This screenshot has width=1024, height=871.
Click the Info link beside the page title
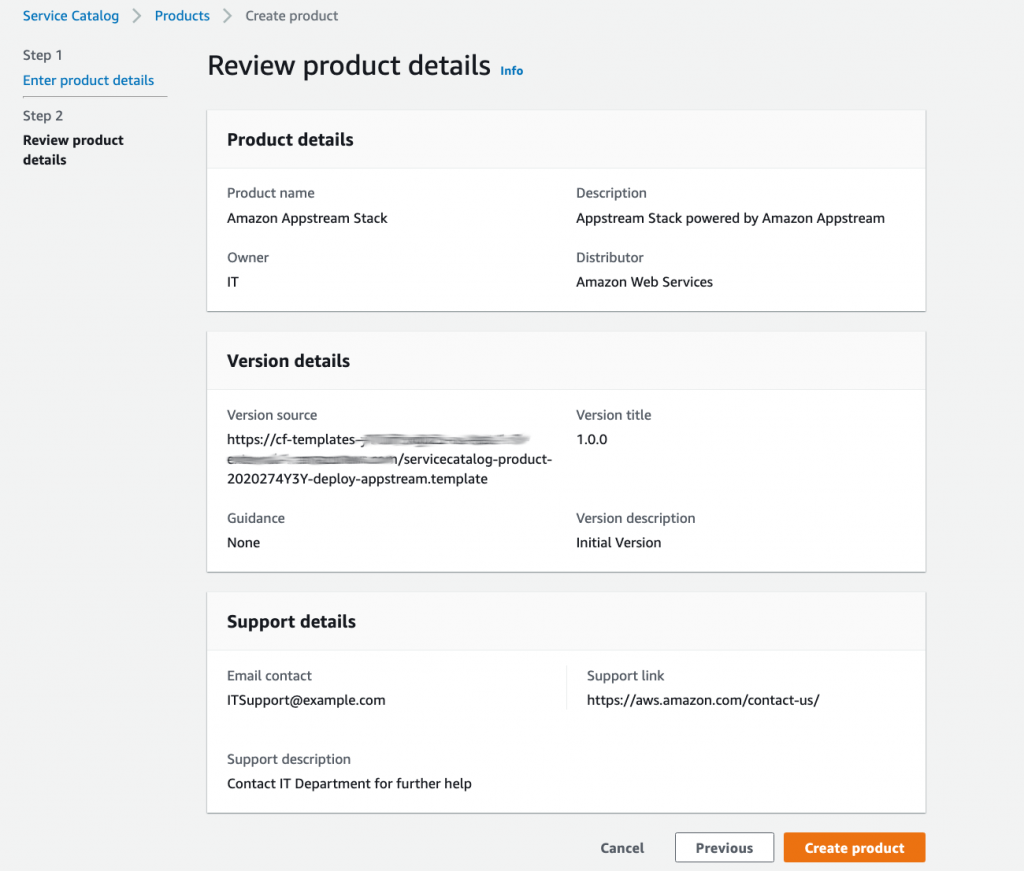(x=511, y=70)
